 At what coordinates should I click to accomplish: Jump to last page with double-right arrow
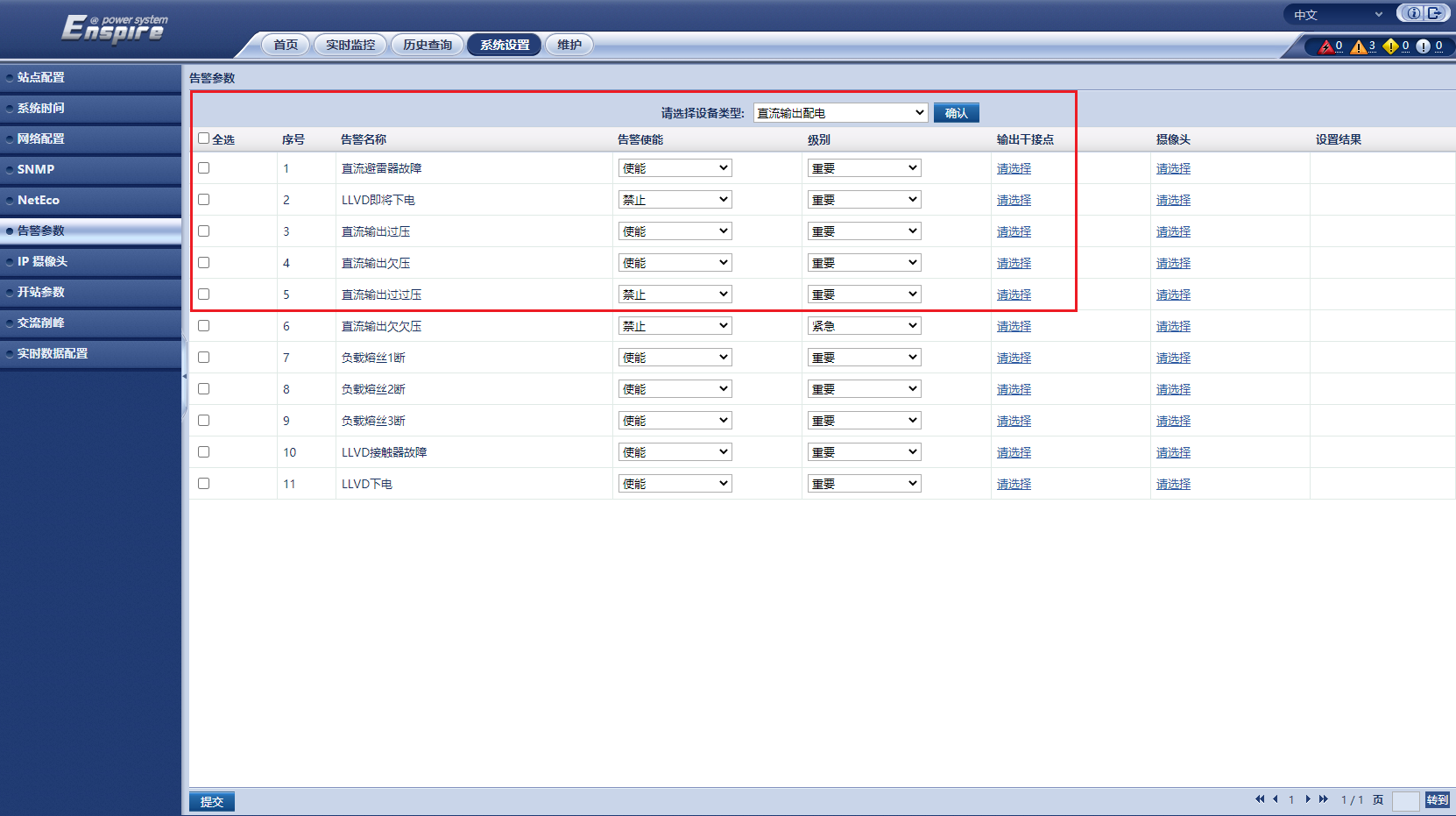point(1324,799)
